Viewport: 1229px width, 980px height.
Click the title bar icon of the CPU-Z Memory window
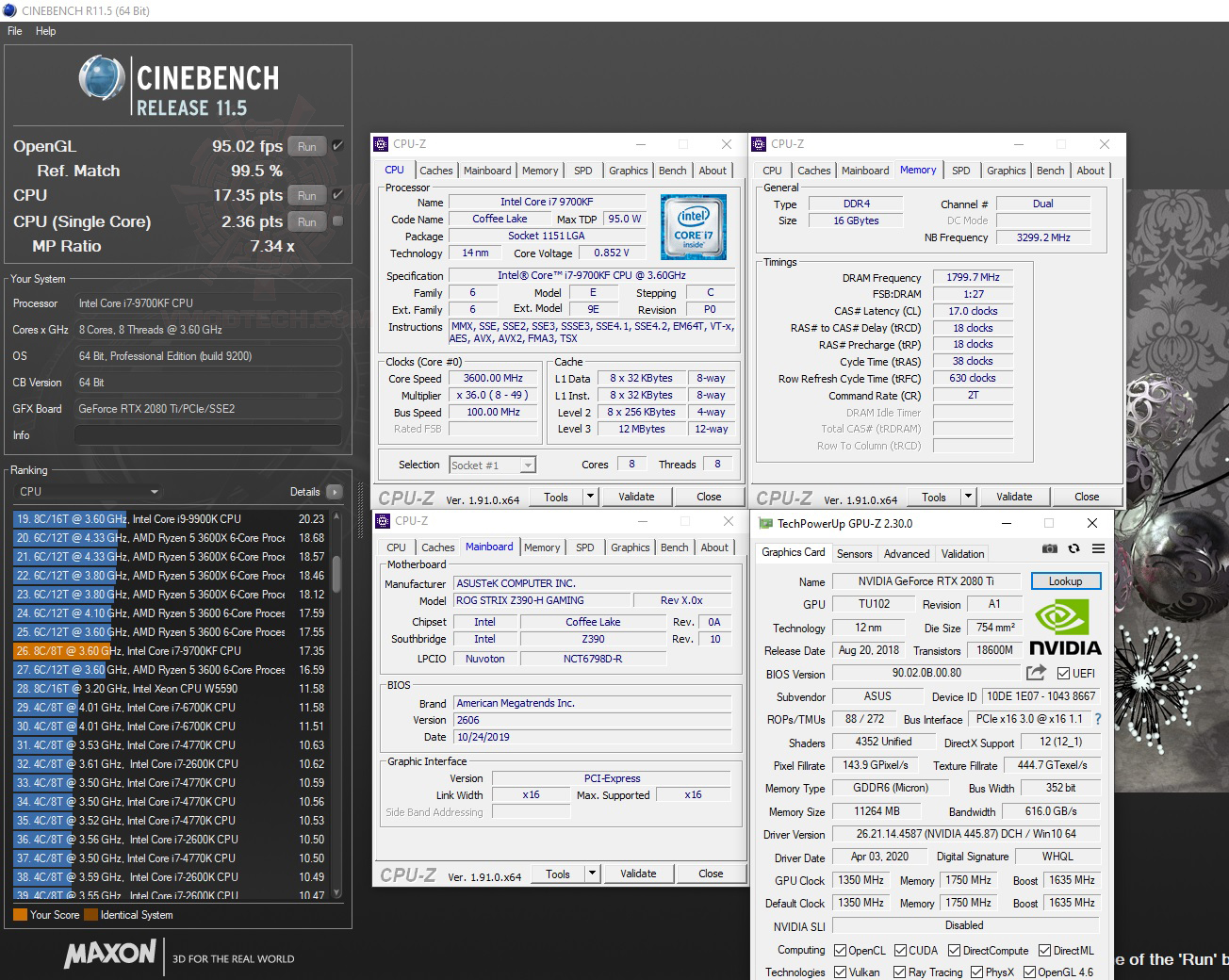coord(758,144)
